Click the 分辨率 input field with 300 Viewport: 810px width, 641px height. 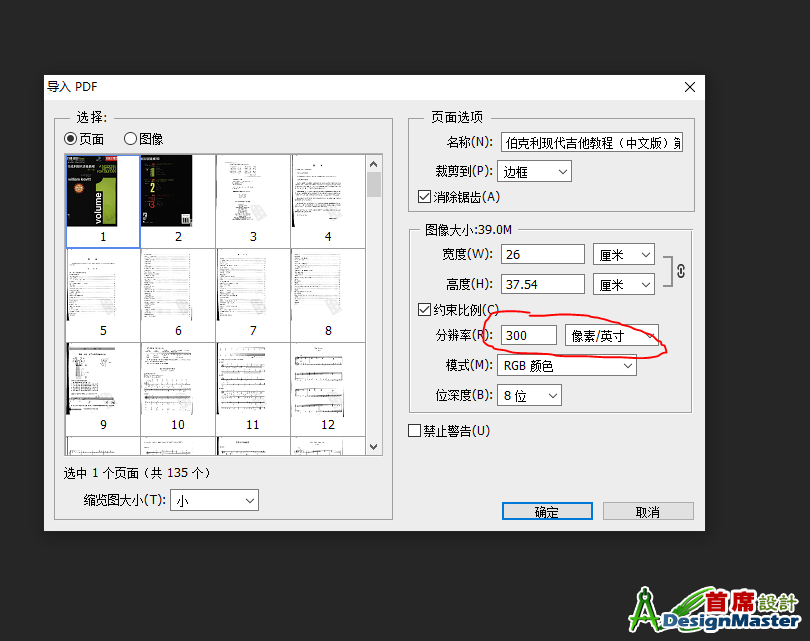528,335
